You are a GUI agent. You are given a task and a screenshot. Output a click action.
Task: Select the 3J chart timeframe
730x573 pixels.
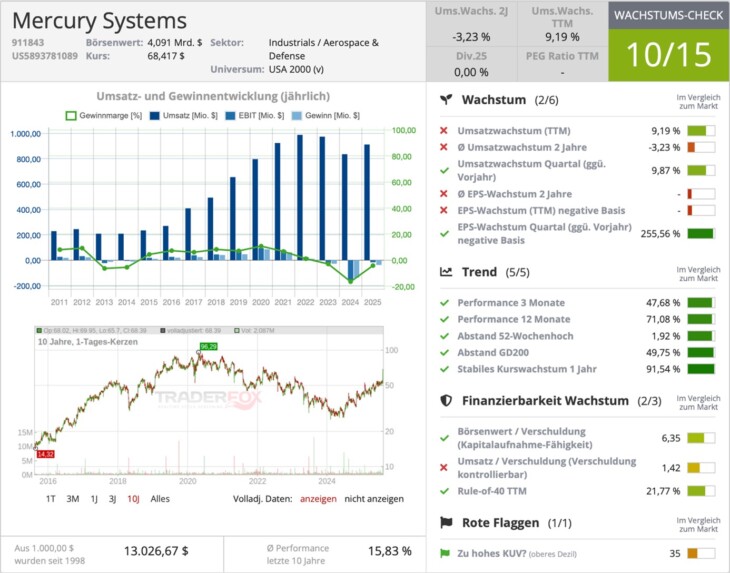[112, 499]
